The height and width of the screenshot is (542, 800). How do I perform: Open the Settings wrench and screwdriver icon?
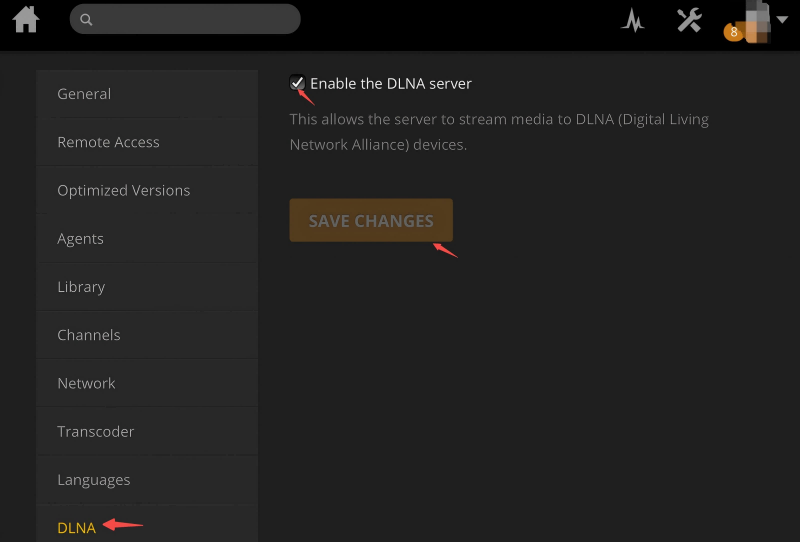(689, 19)
